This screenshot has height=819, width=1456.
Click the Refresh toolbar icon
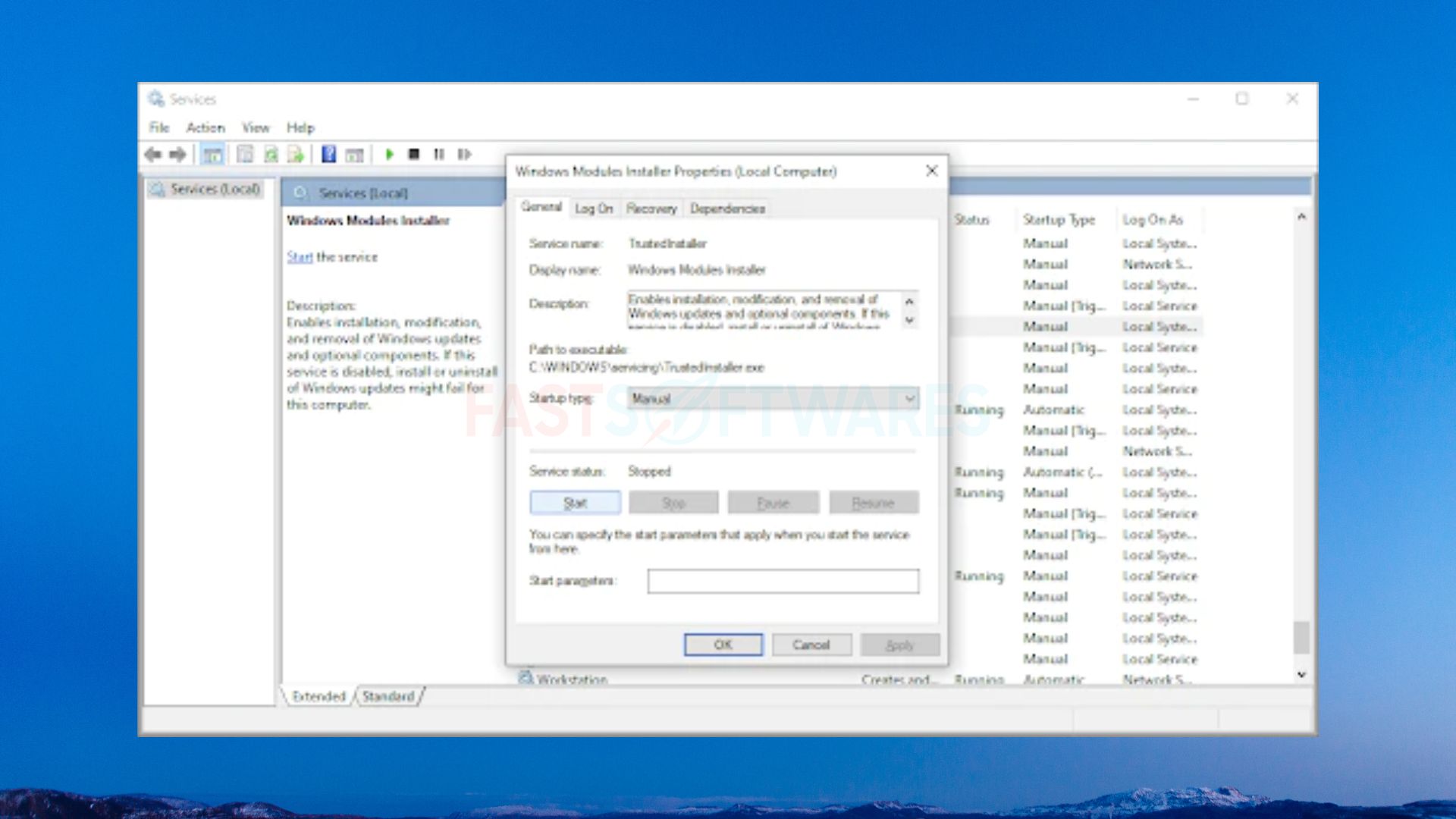pyautogui.click(x=271, y=155)
